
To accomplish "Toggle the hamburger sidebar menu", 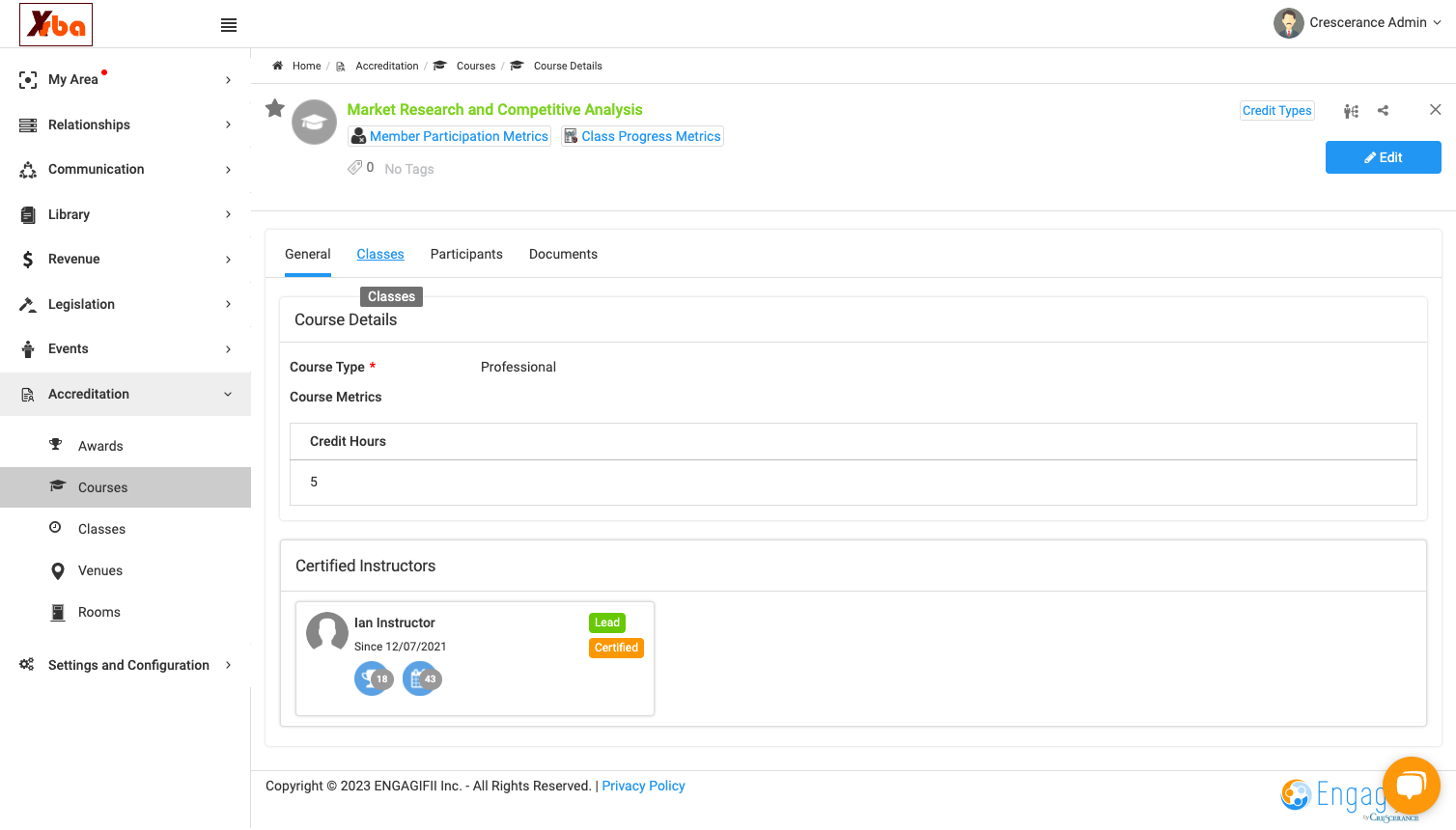I will pos(229,25).
